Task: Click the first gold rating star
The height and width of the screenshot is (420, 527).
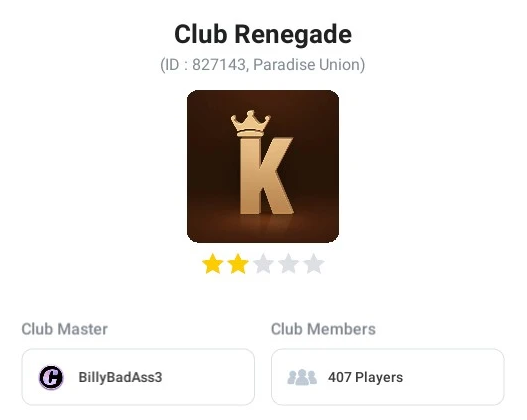Action: 213,264
